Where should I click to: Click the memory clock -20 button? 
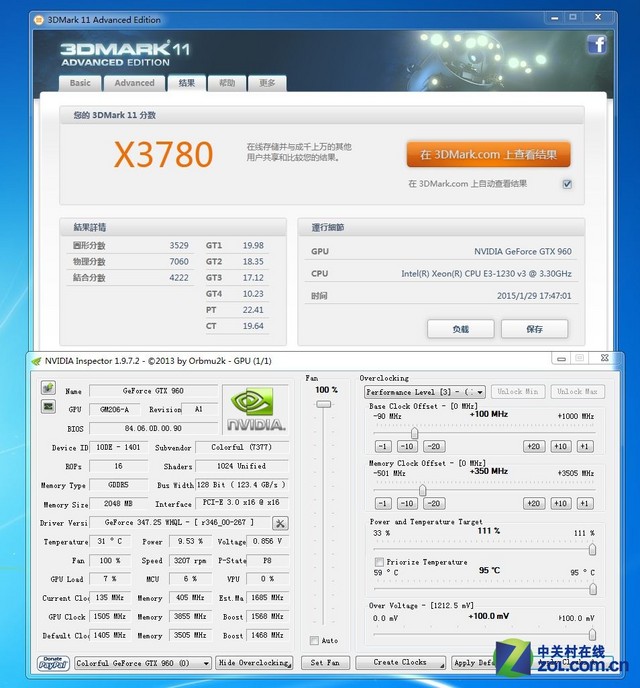pyautogui.click(x=434, y=503)
